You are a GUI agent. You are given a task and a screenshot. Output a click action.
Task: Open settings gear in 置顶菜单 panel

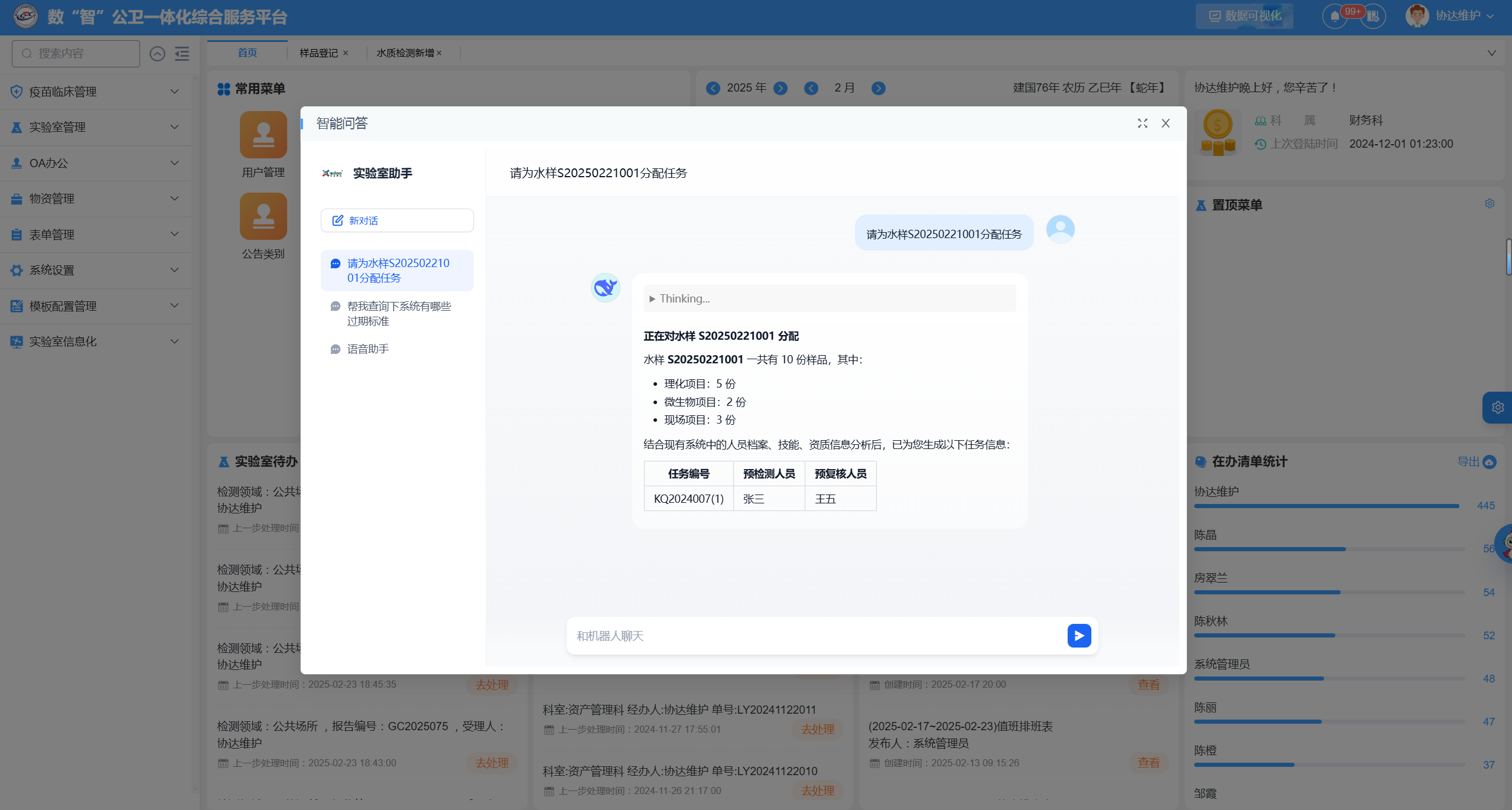(x=1489, y=204)
